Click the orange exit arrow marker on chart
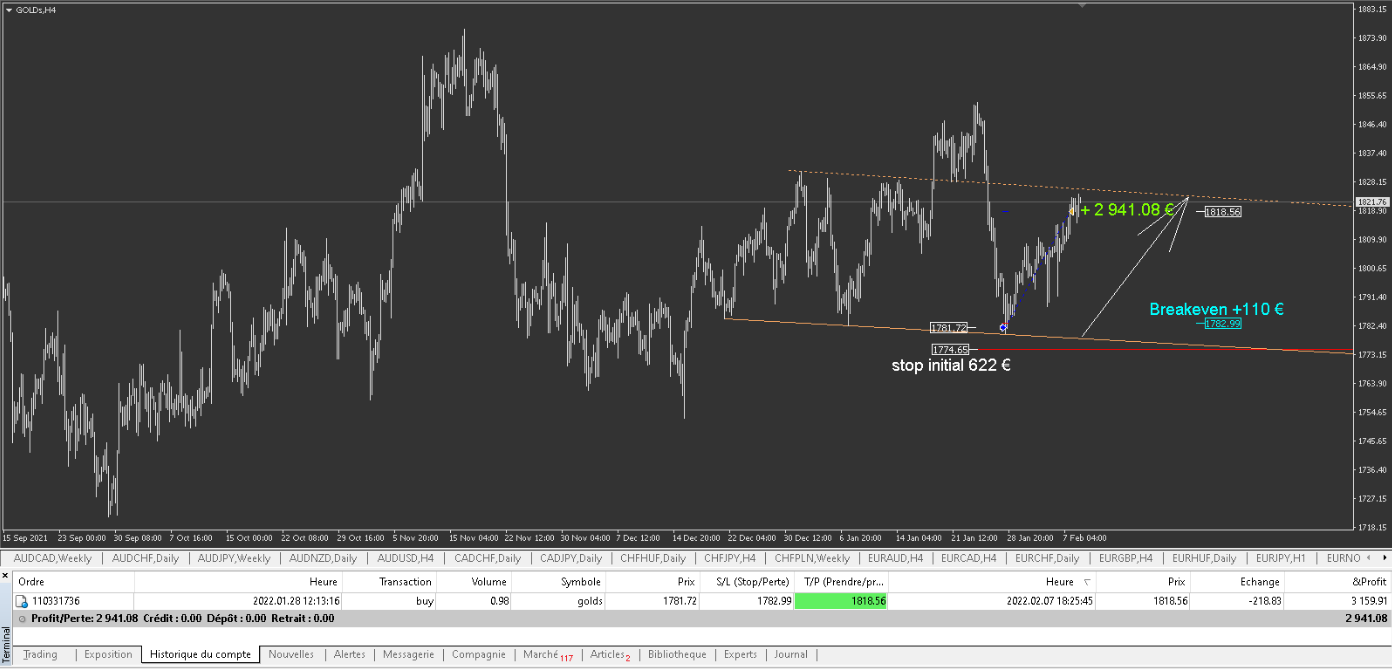Image resolution: width=1392 pixels, height=669 pixels. [x=1072, y=210]
